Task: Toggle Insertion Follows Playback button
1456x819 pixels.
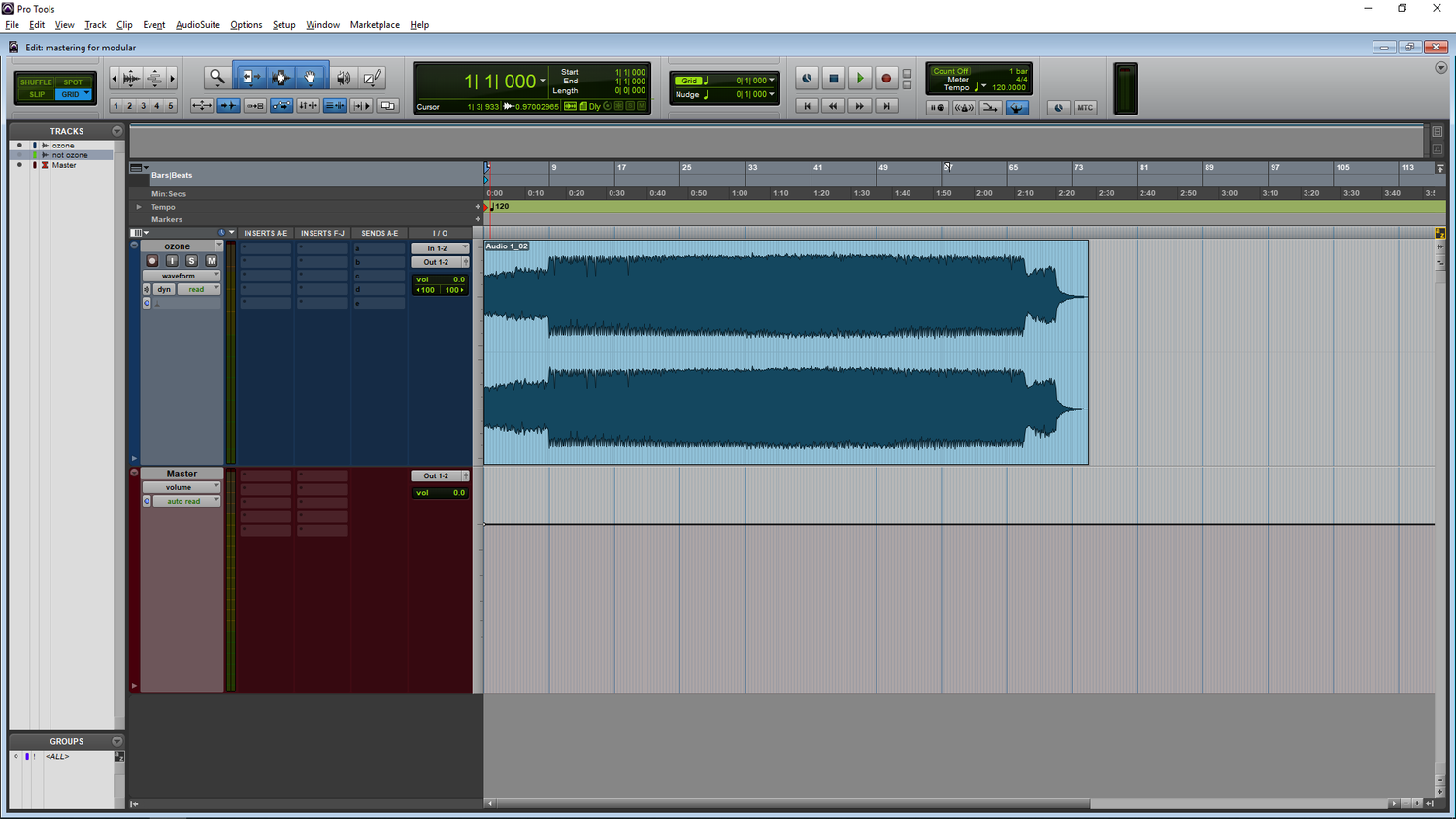Action: point(361,105)
